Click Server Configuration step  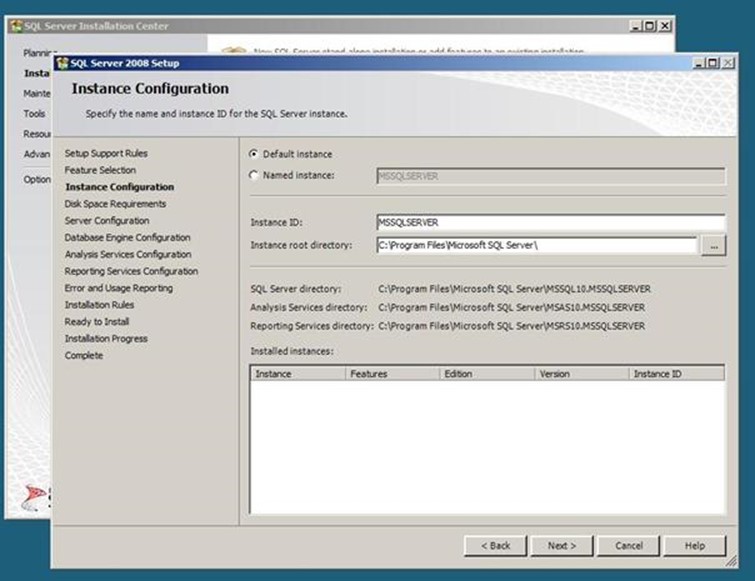pos(107,220)
